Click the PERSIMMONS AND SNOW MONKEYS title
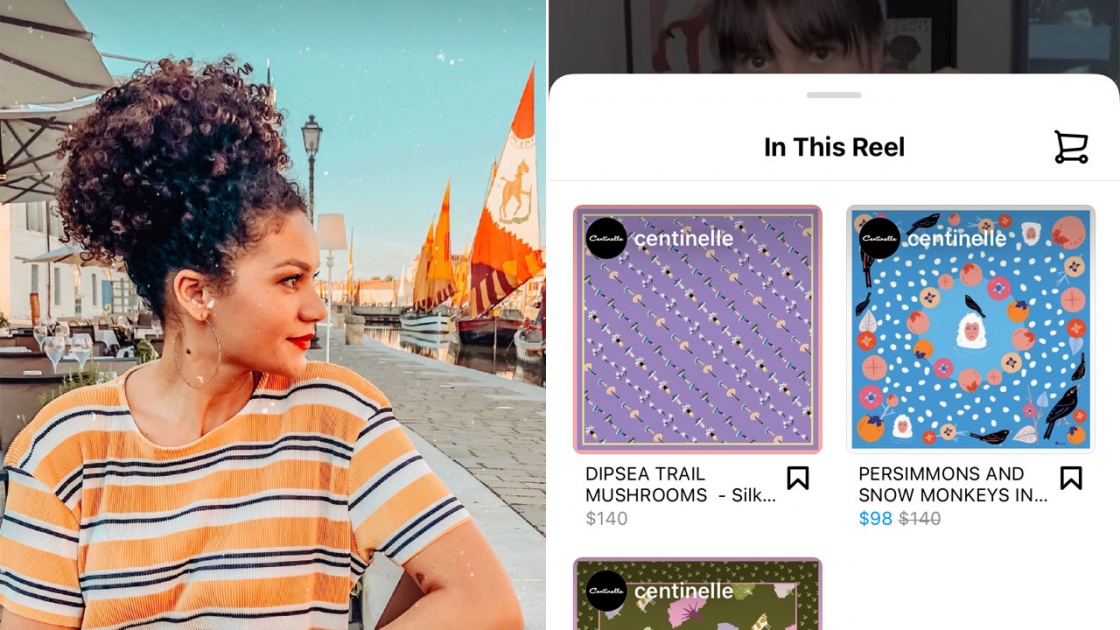1120x630 pixels. coord(953,484)
